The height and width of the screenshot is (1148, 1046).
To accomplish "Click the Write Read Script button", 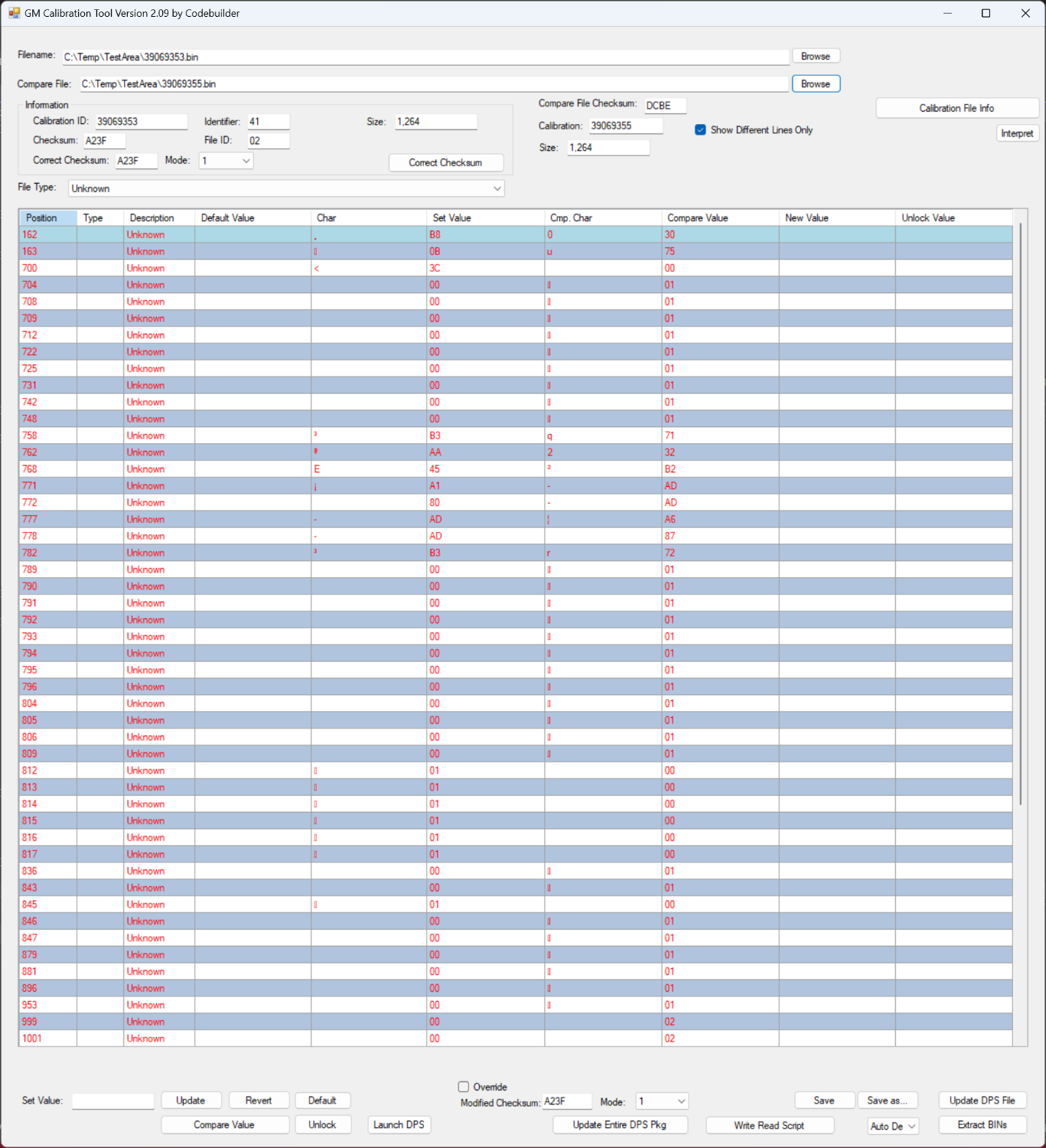I will point(770,1125).
